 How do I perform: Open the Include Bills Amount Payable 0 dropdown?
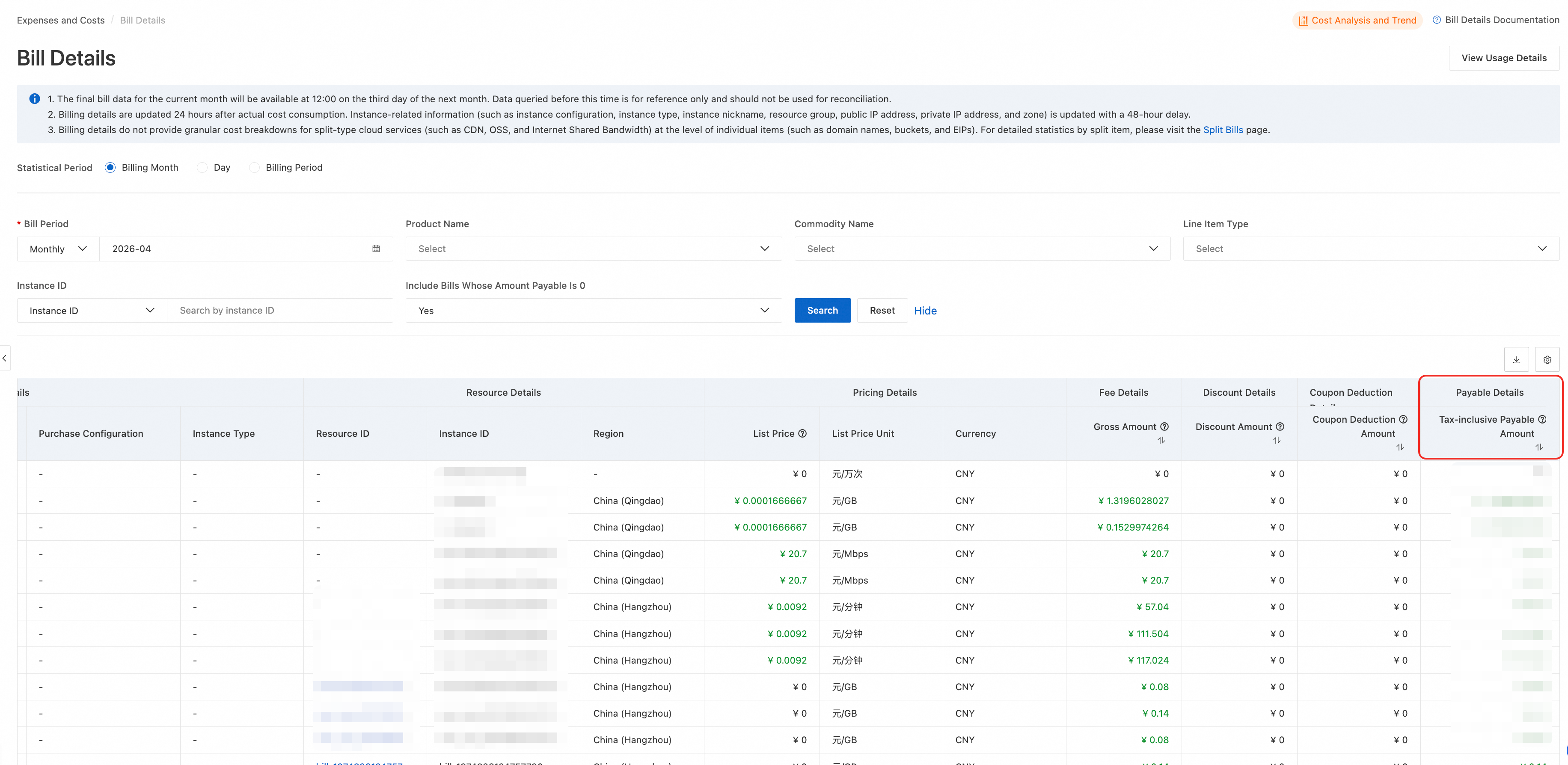point(594,310)
